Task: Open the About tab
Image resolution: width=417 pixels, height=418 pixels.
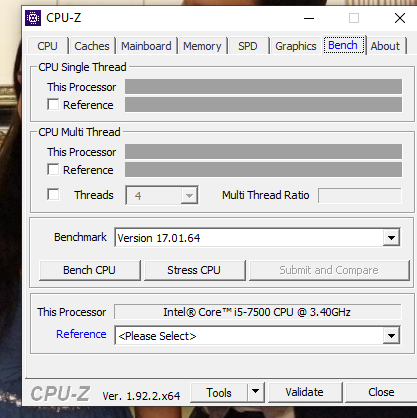Action: point(385,46)
